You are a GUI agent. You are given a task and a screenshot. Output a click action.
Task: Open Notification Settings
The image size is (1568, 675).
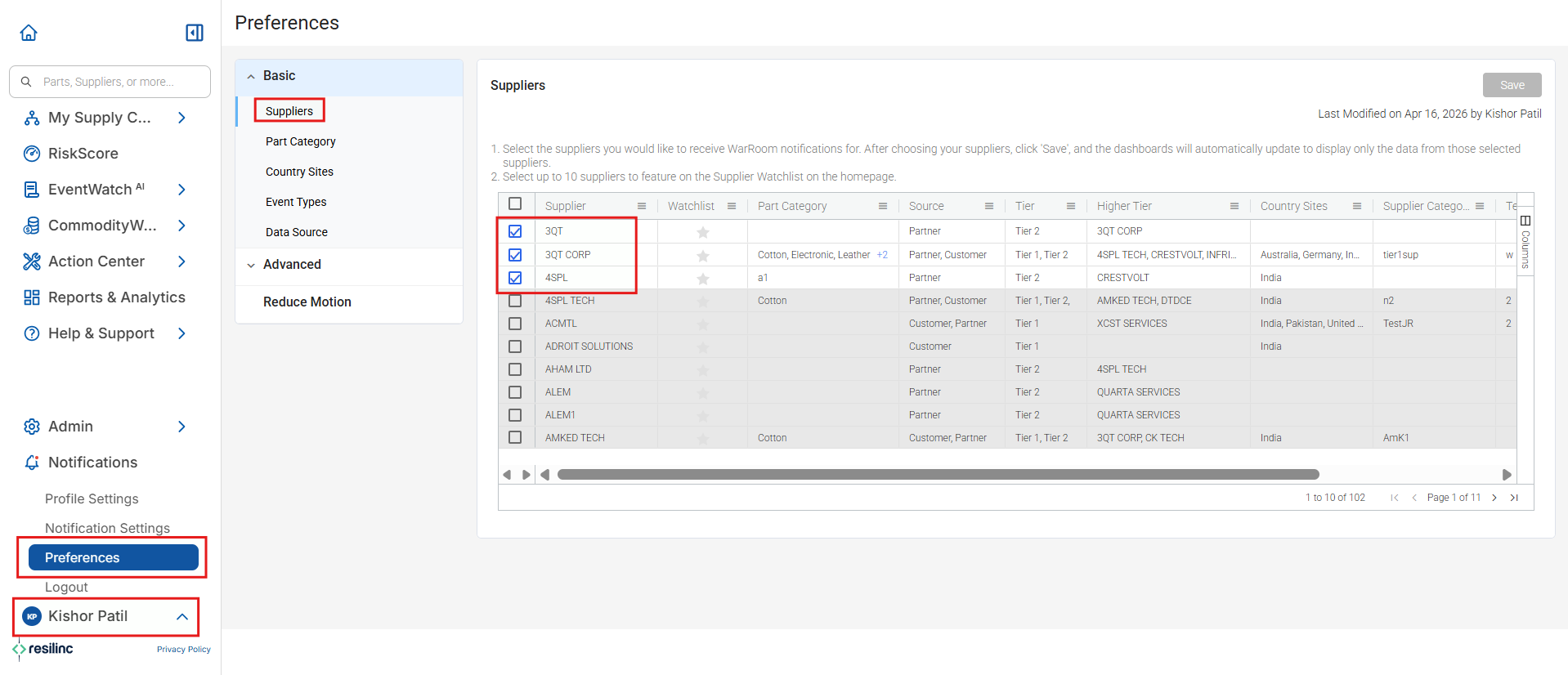(x=107, y=528)
